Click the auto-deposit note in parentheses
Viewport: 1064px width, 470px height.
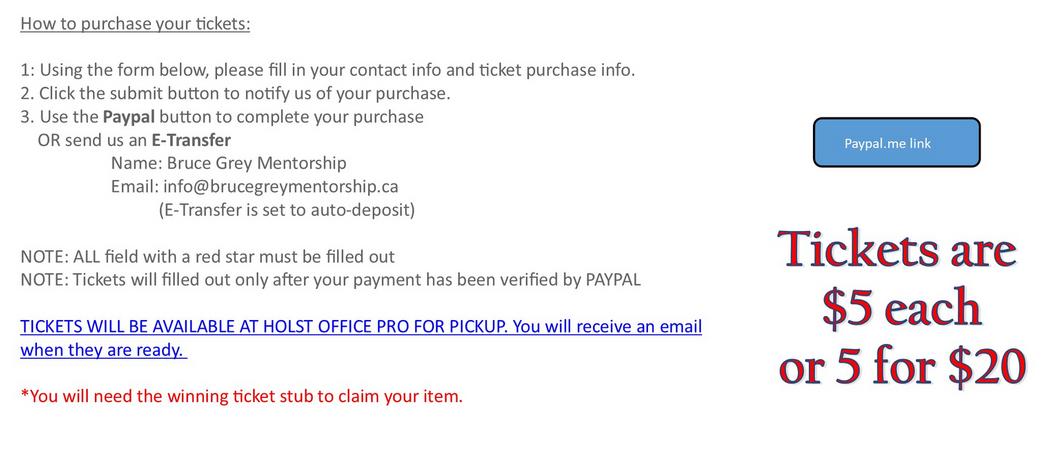pyautogui.click(x=286, y=210)
